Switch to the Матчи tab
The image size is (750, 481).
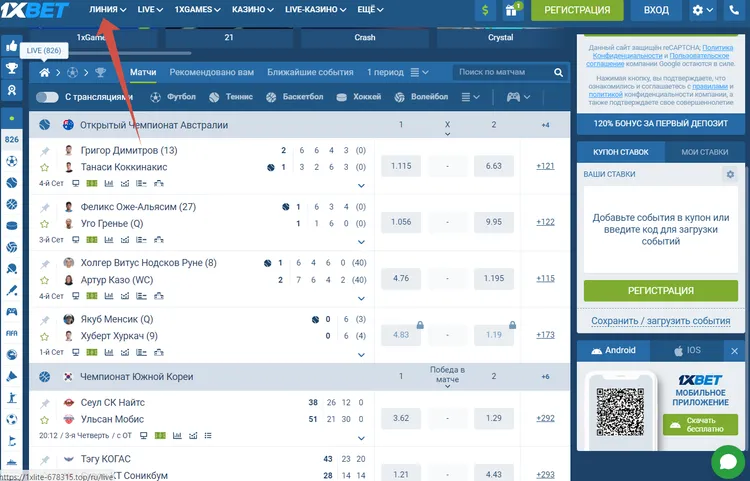pyautogui.click(x=143, y=72)
